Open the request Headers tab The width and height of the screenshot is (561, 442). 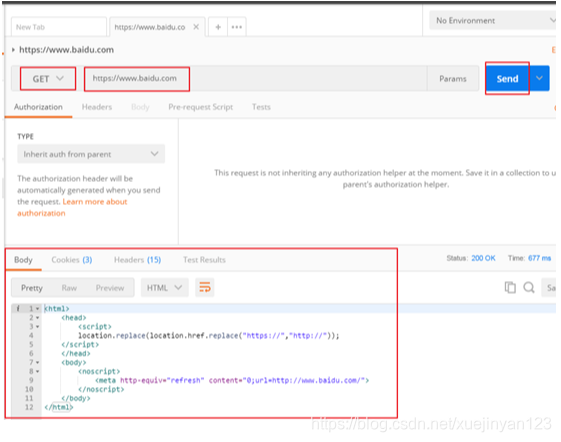tap(97, 107)
